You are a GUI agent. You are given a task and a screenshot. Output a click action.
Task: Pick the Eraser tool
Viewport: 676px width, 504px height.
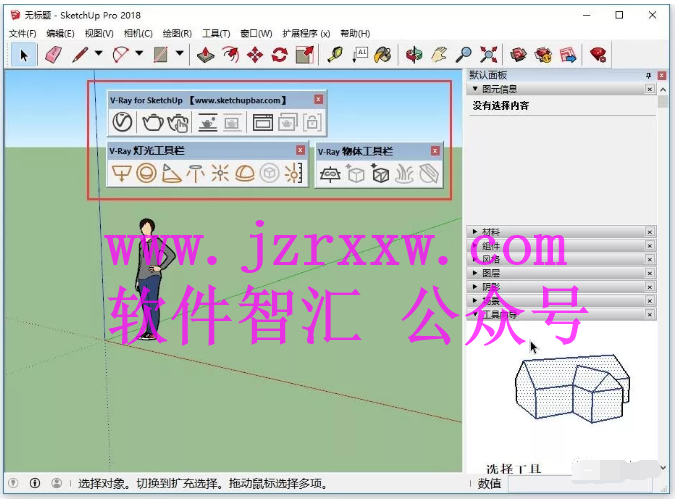click(x=53, y=55)
